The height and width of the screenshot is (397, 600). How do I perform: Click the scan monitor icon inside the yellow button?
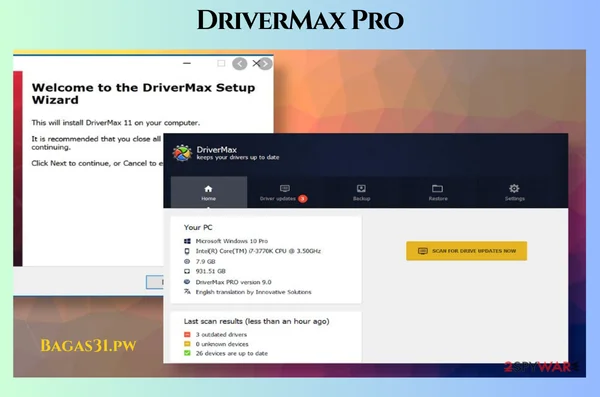[422, 251]
